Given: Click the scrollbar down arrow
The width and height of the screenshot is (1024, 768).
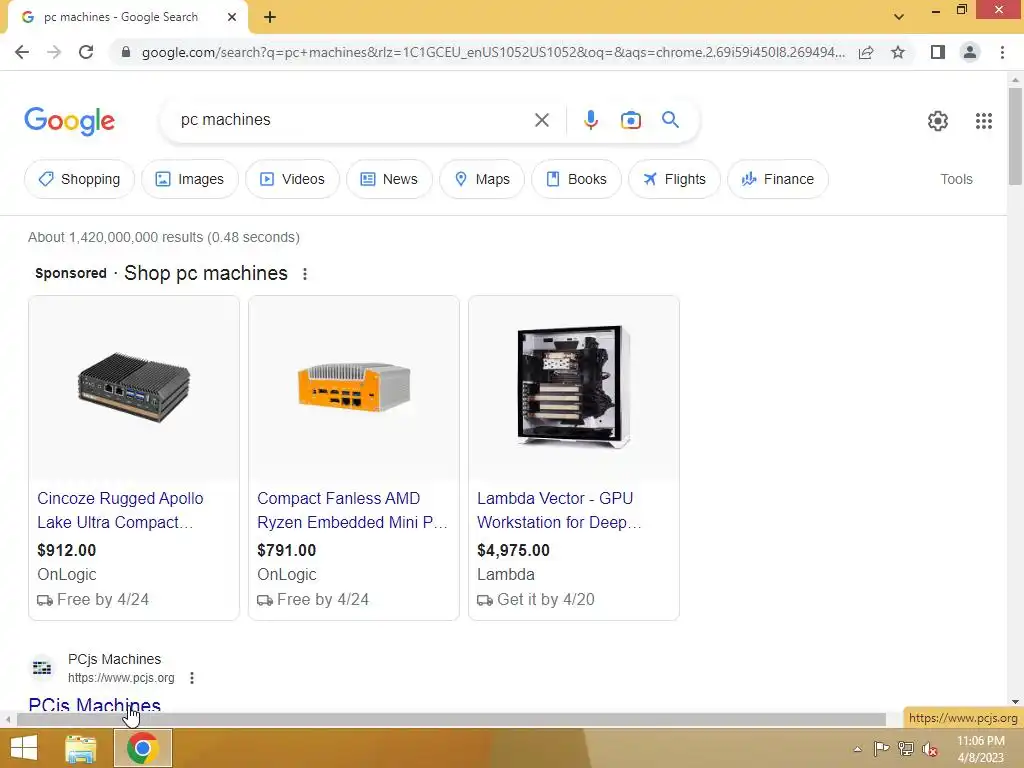Looking at the screenshot, I should click(x=1015, y=702).
